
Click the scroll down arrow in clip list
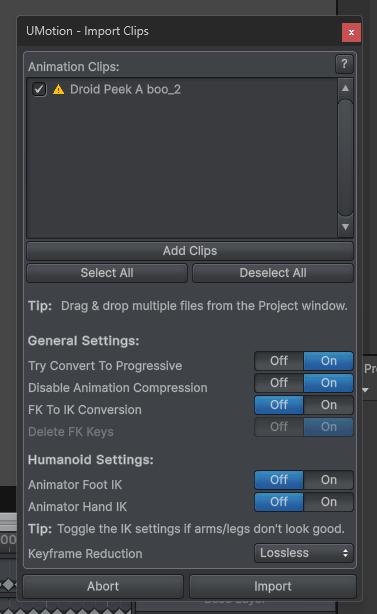click(345, 227)
